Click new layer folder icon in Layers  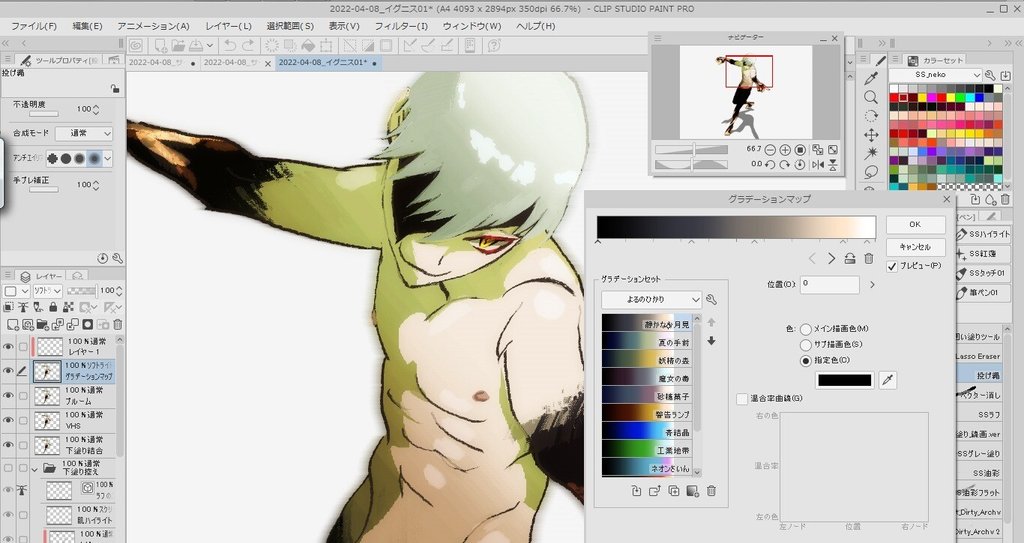43,324
